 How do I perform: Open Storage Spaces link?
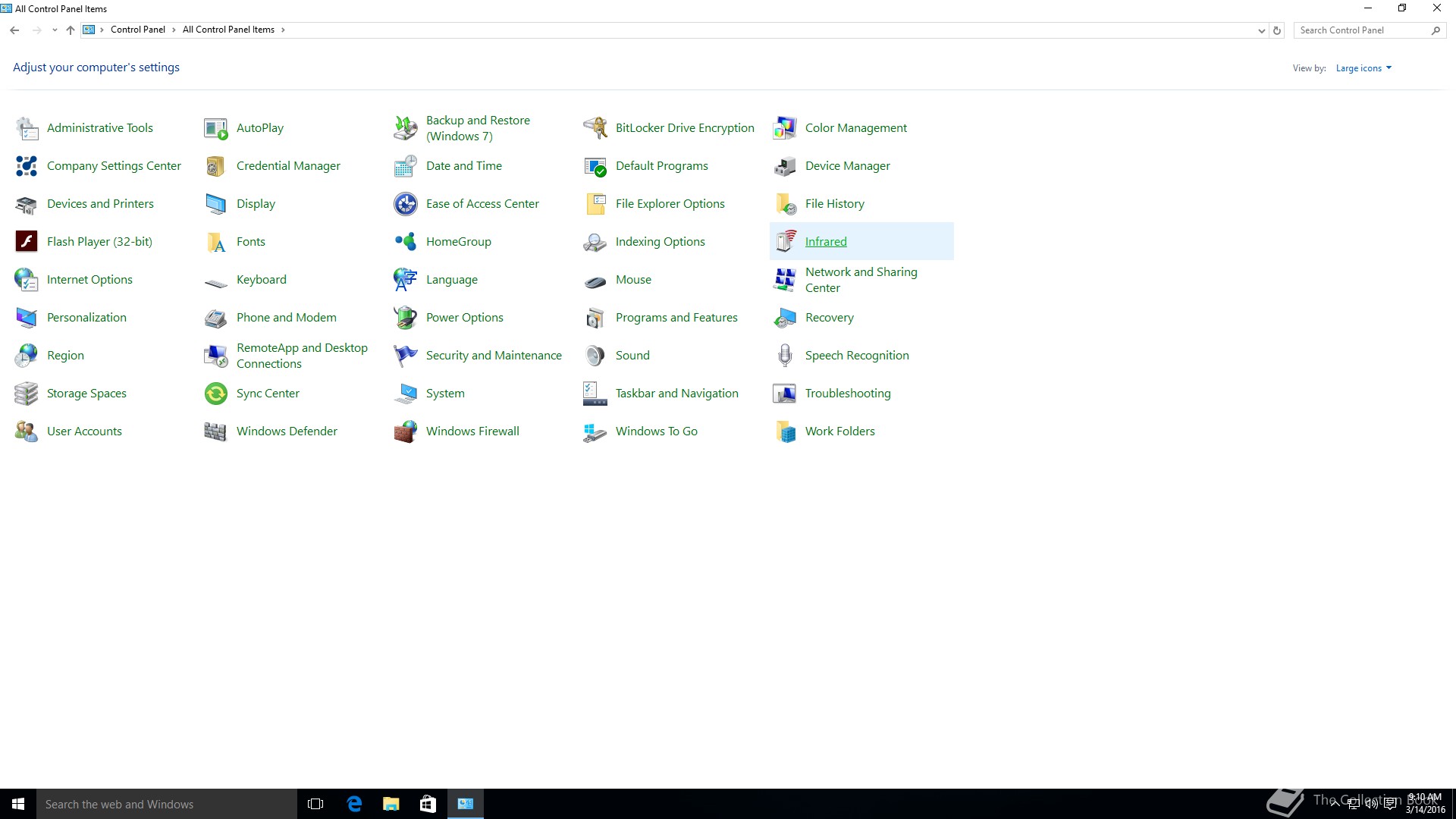tap(86, 394)
